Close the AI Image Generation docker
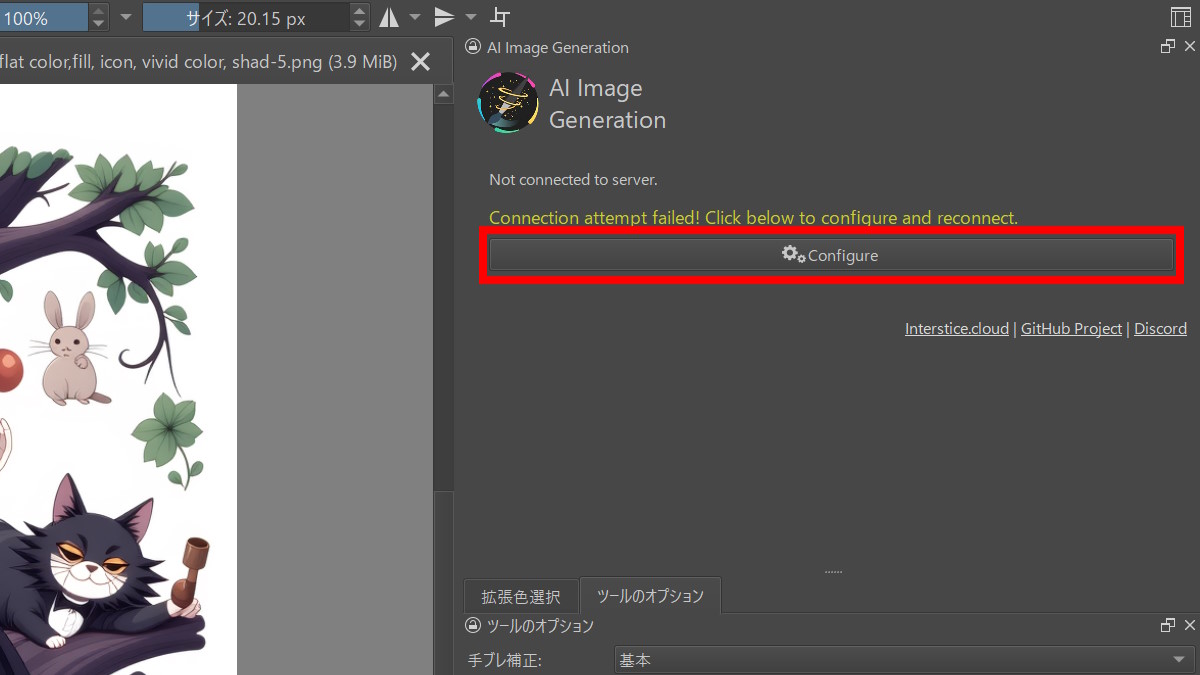The image size is (1200, 675). 1189,47
